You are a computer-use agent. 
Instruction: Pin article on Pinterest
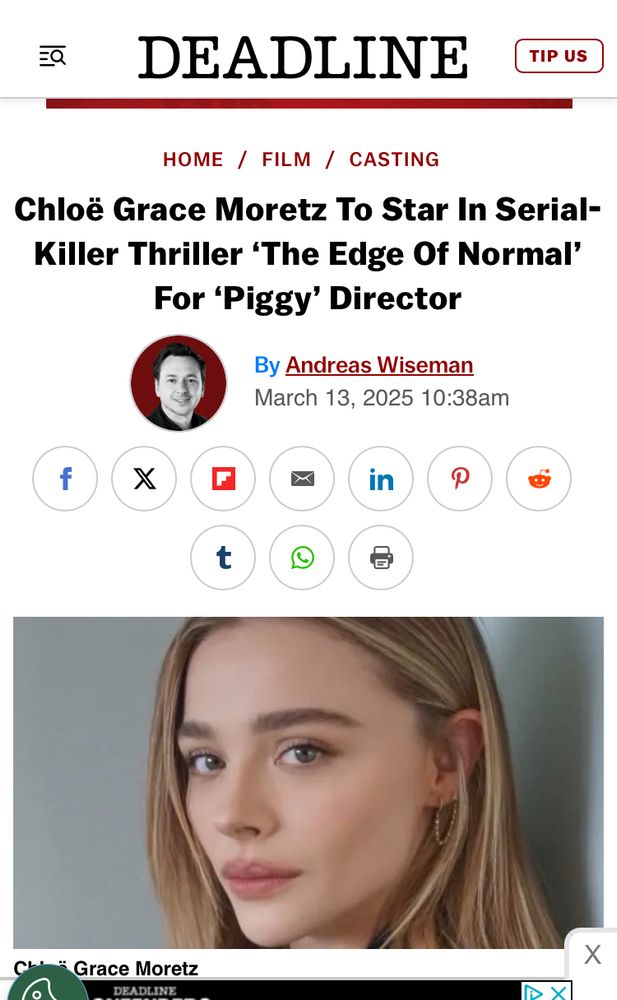[460, 479]
